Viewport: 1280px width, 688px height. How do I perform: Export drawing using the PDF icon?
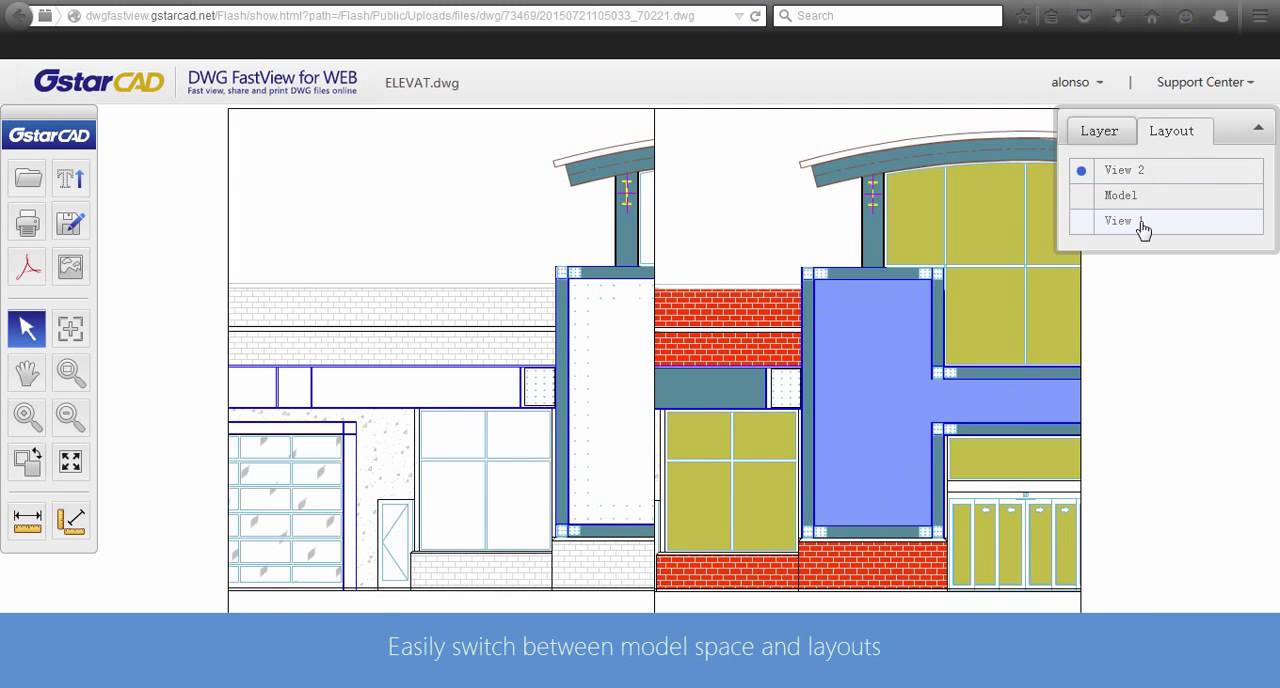tap(28, 267)
